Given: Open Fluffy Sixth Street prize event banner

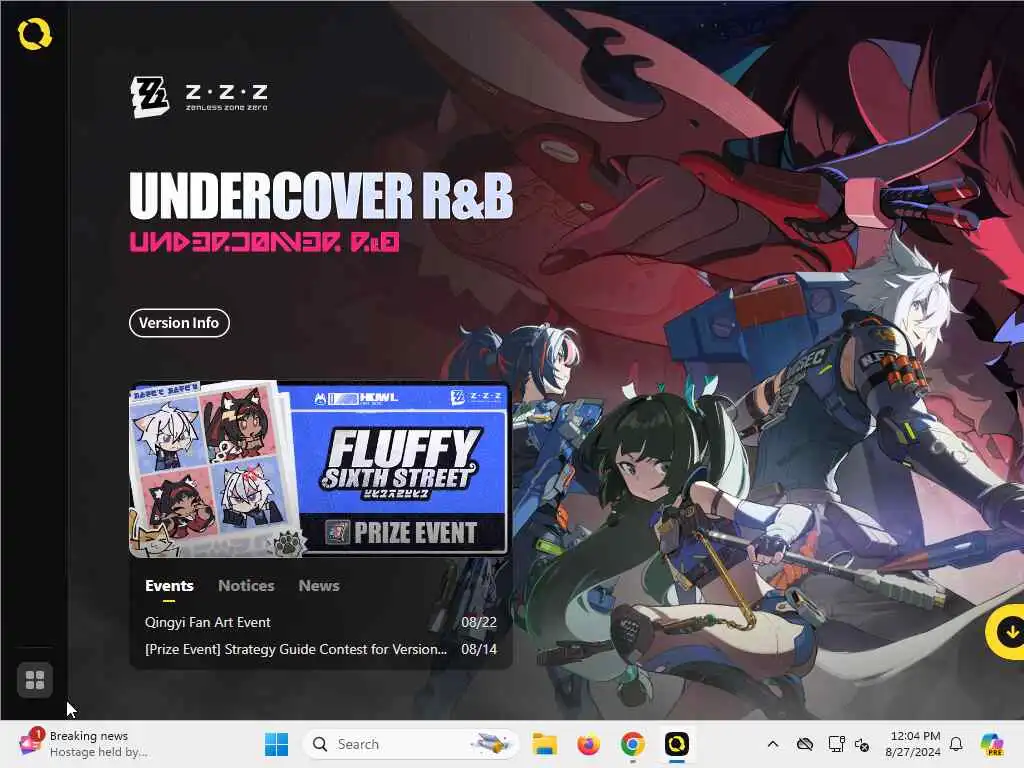Looking at the screenshot, I should pyautogui.click(x=319, y=470).
